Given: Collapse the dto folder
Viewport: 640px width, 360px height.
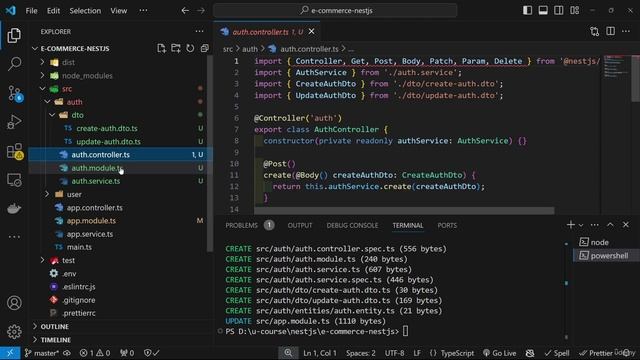Looking at the screenshot, I should (52, 115).
